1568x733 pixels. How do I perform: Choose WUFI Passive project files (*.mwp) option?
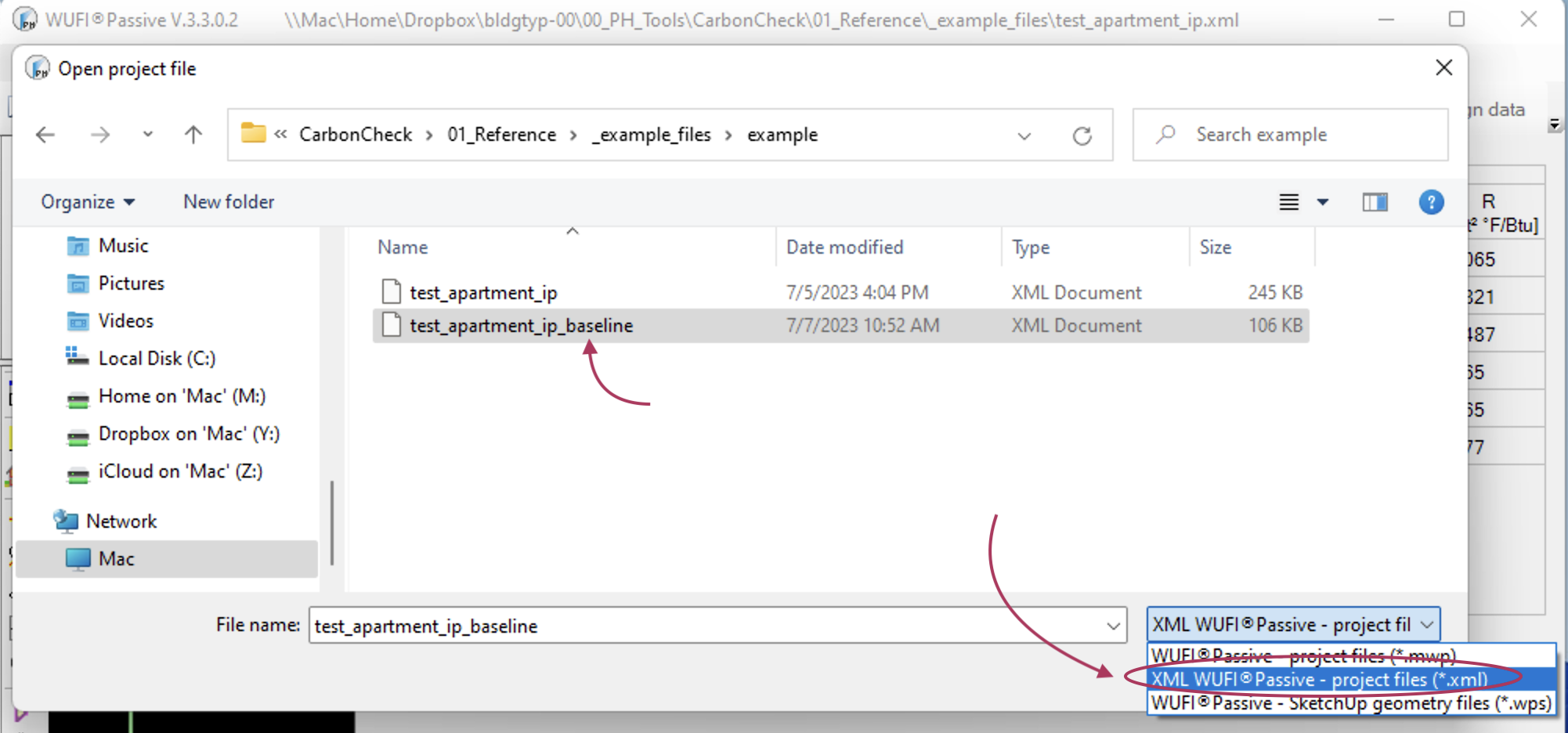[1352, 655]
